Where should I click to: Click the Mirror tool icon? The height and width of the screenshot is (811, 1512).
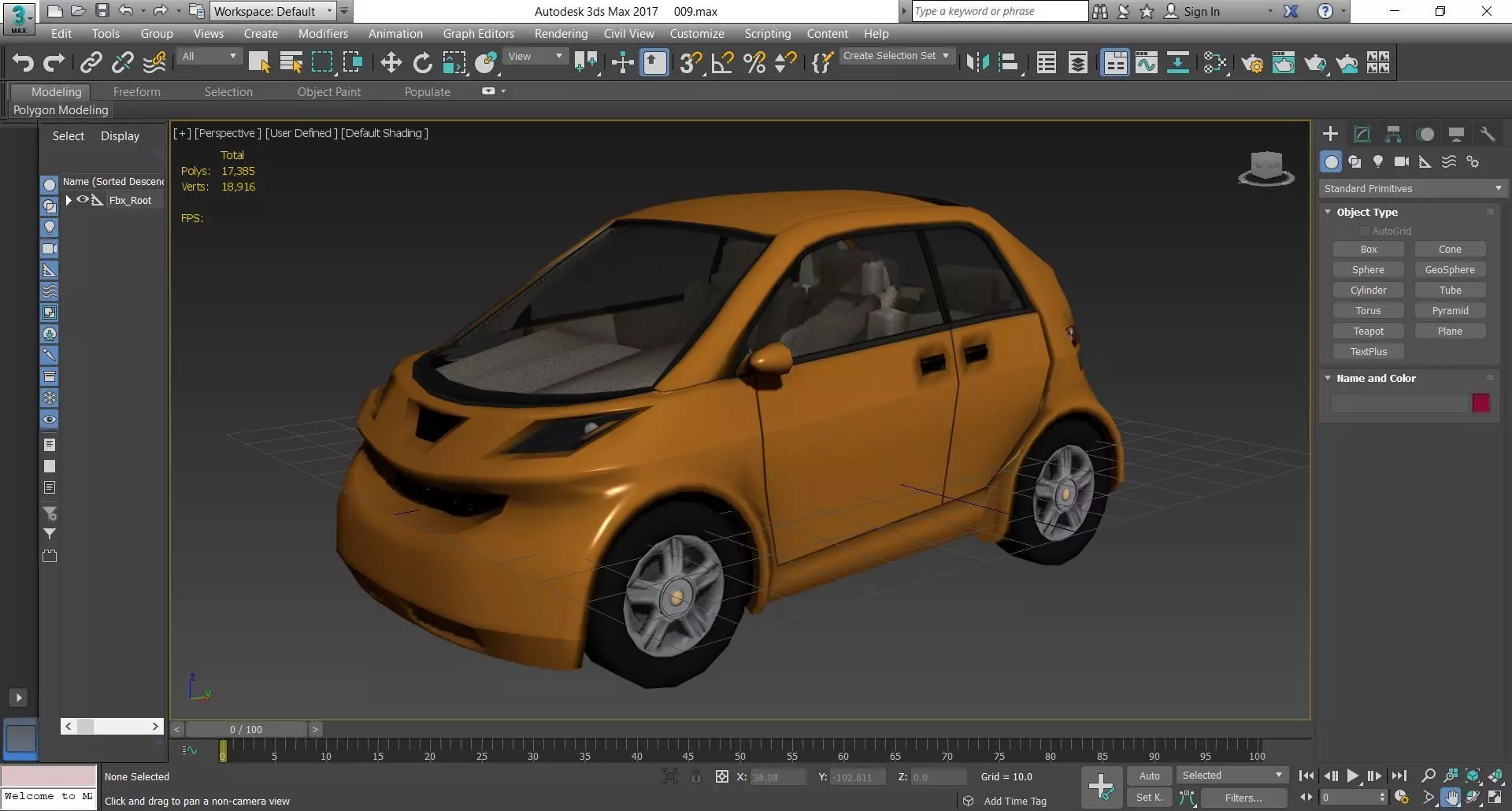(977, 63)
